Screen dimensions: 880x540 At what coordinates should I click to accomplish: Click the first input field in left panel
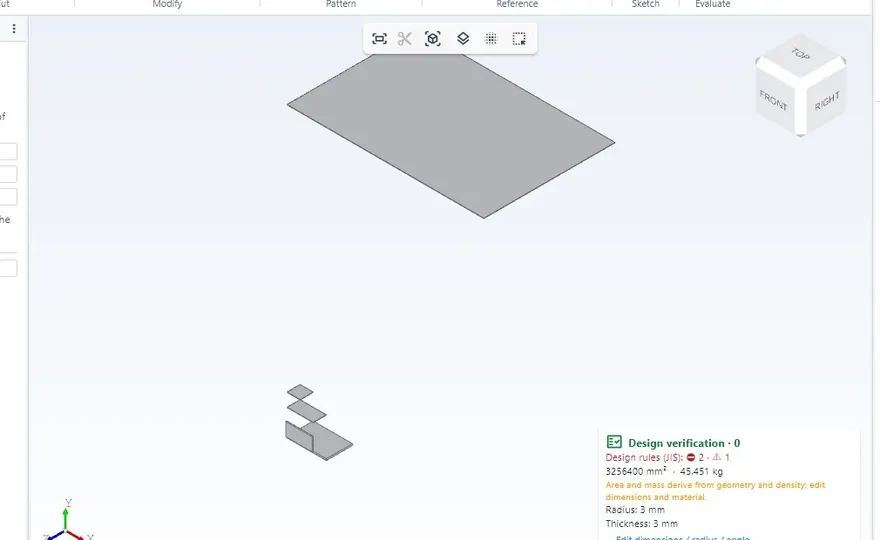click(8, 151)
